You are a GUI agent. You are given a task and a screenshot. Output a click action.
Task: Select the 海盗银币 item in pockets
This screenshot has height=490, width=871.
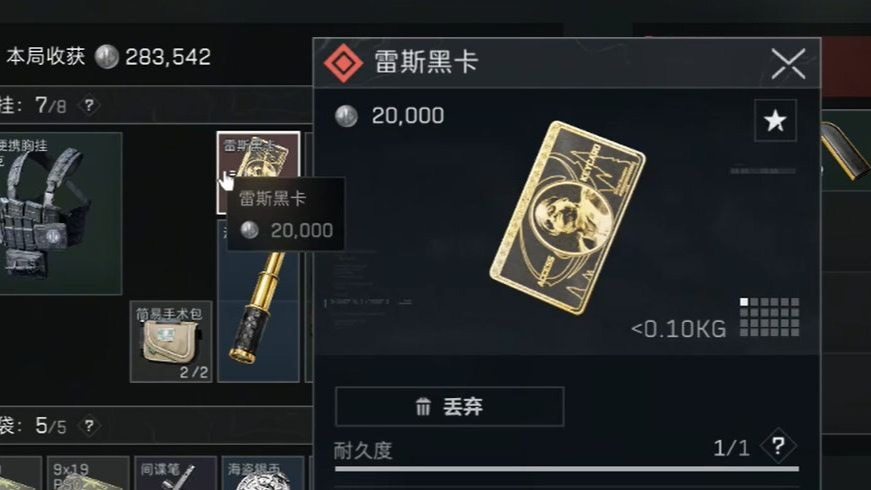[263, 473]
